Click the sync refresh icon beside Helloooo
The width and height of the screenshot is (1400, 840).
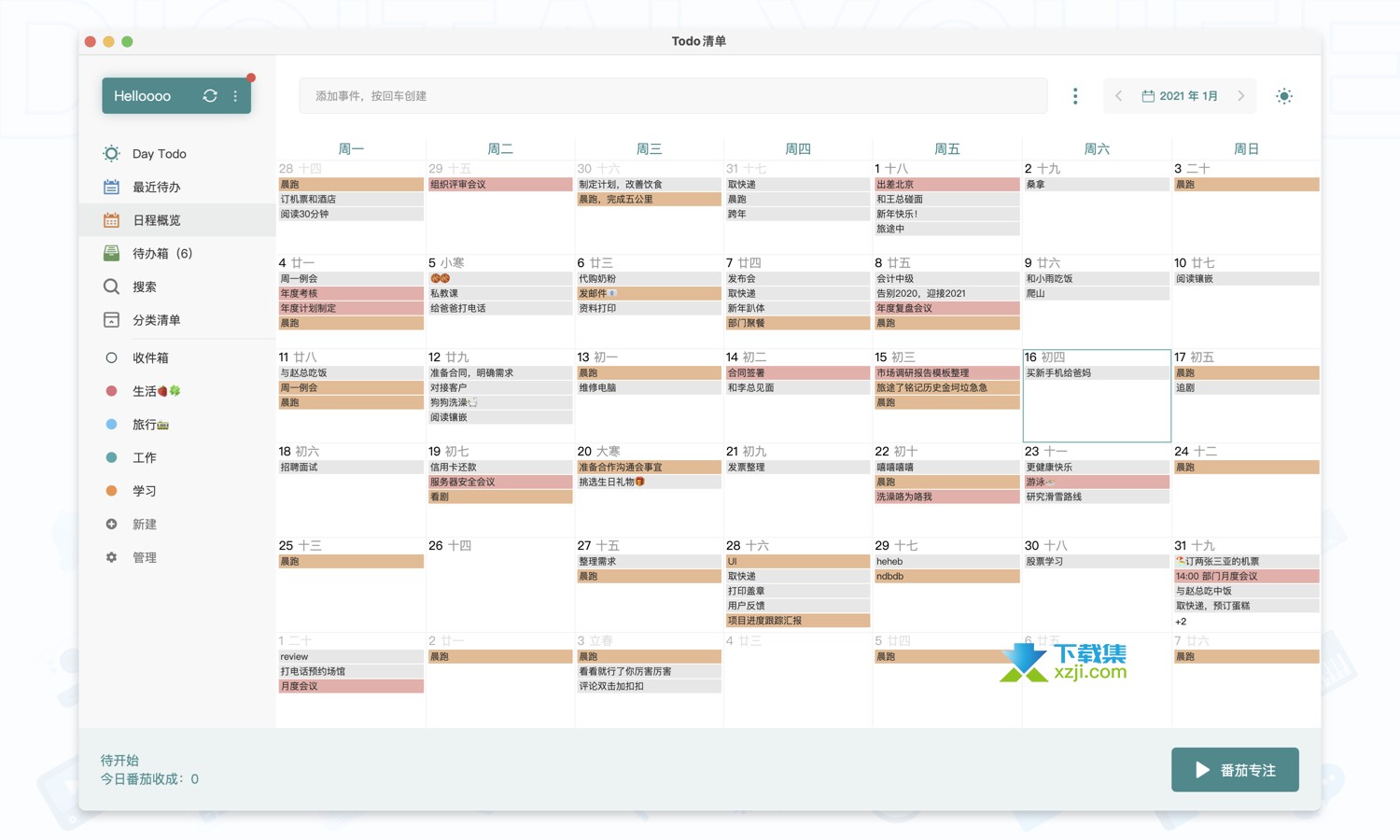210,96
